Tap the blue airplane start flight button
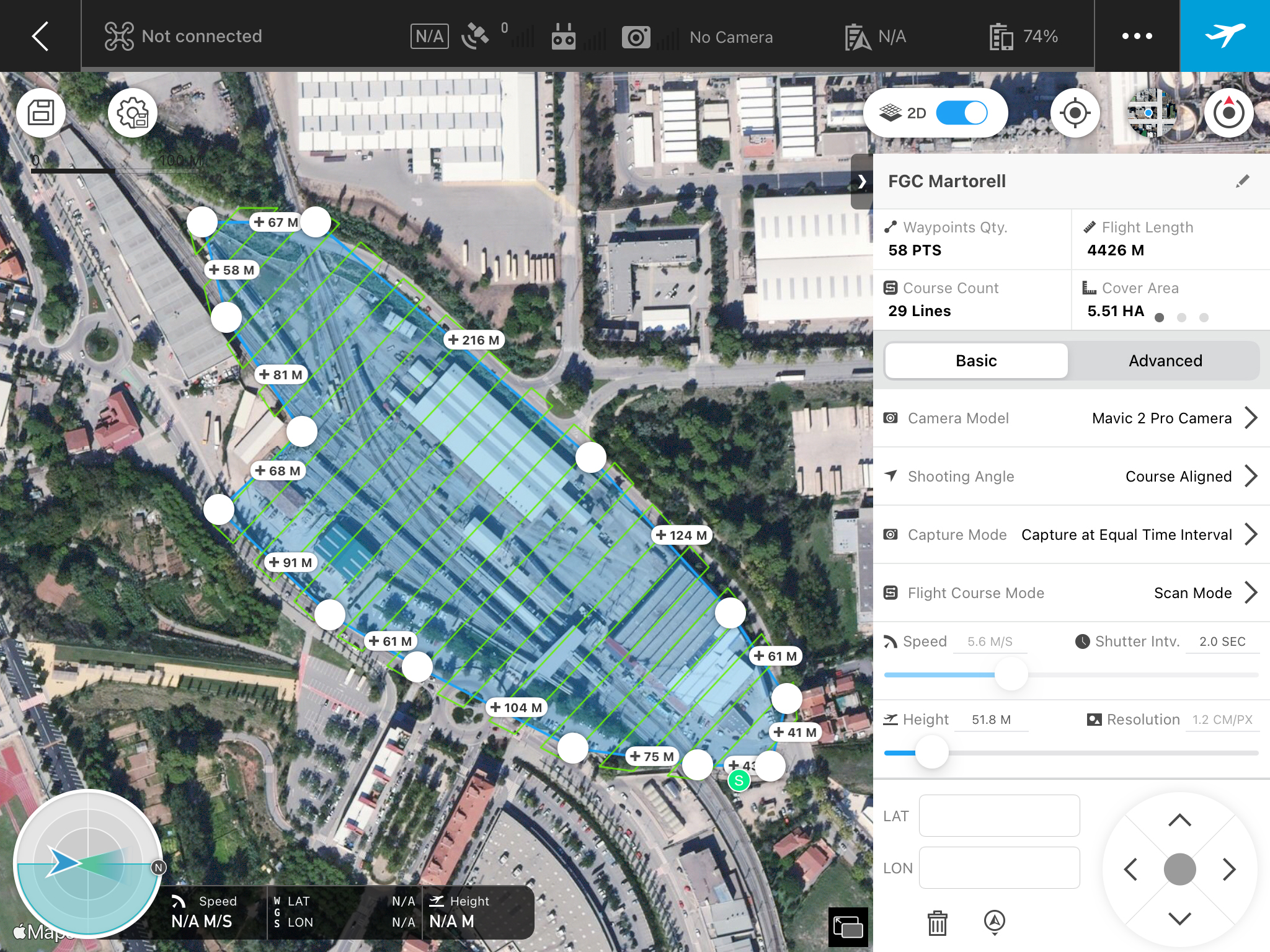Image resolution: width=1270 pixels, height=952 pixels. click(1225, 36)
